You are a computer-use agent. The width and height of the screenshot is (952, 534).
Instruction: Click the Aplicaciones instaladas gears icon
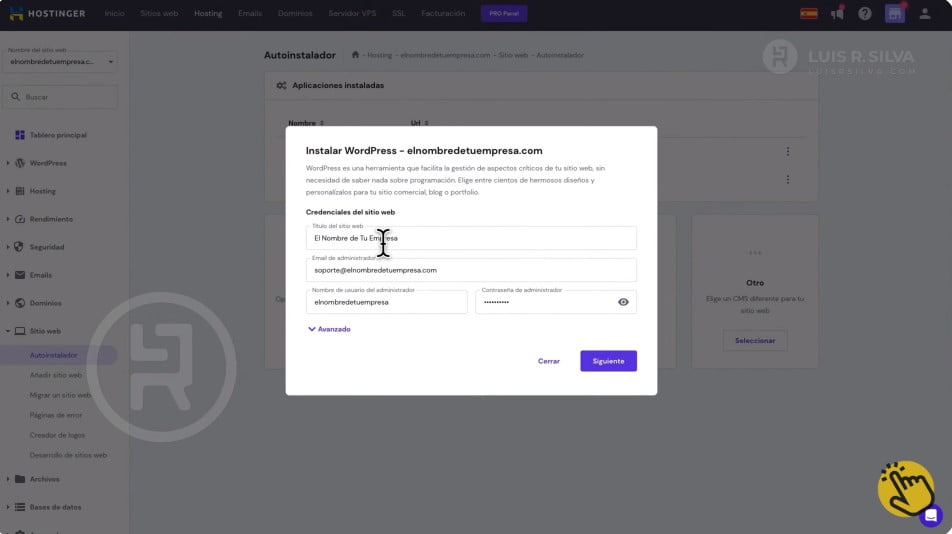(x=281, y=86)
